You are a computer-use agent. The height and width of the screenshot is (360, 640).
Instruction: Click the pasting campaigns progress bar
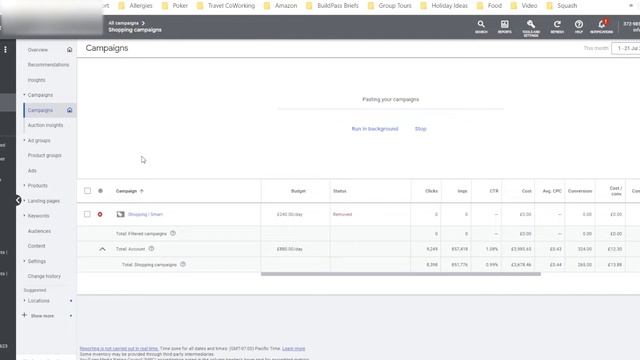(391, 109)
